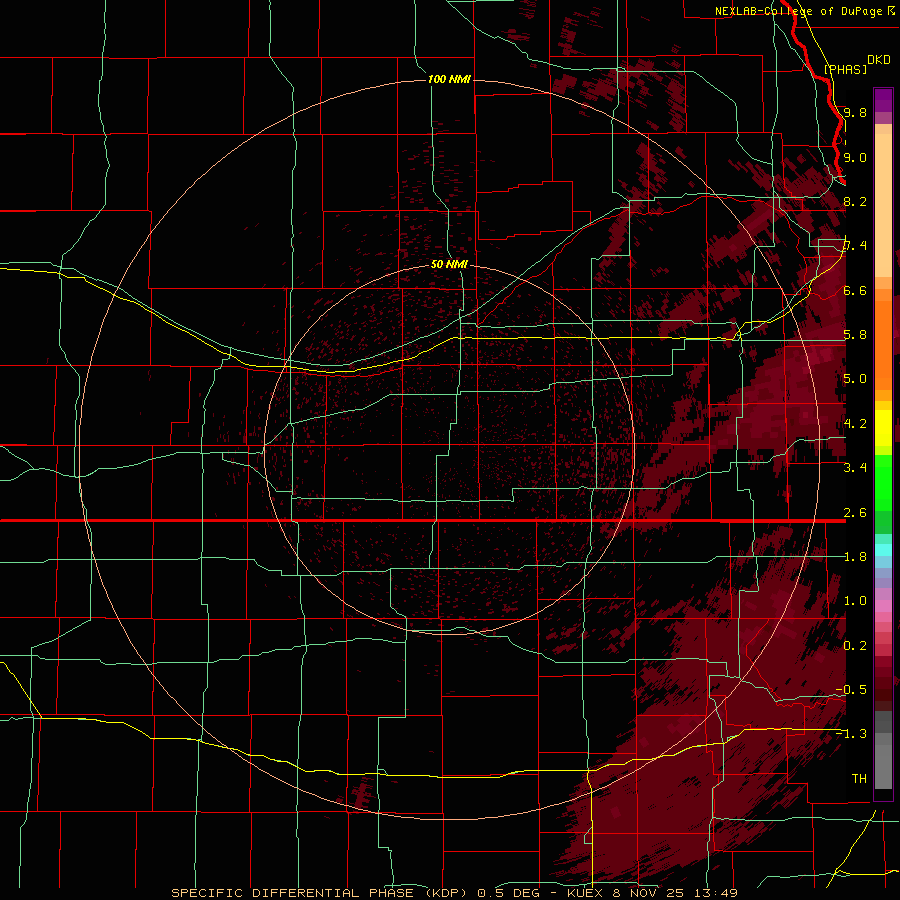Pick the yellow segment of color scale
The height and width of the screenshot is (900, 900).
[883, 428]
